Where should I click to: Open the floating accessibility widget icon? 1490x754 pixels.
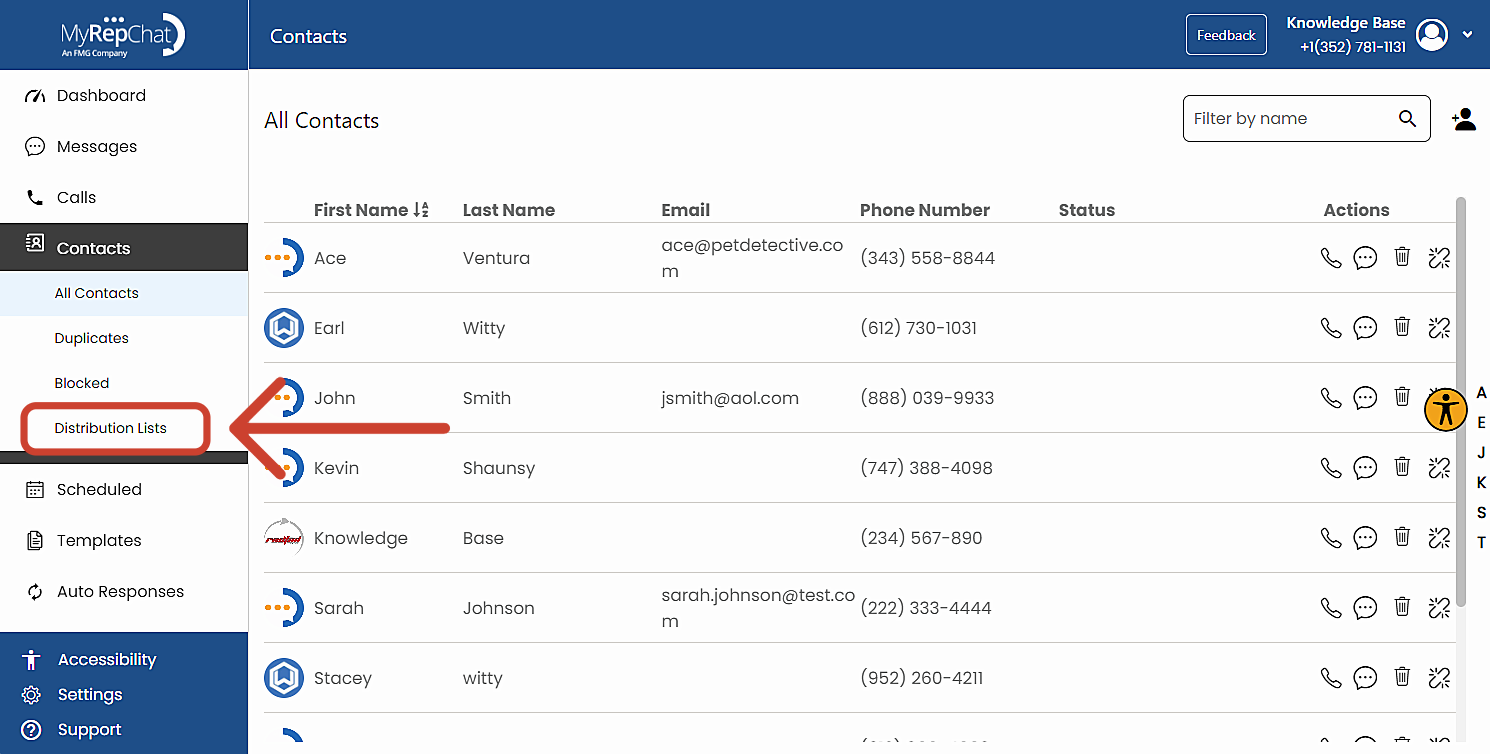tap(1445, 410)
